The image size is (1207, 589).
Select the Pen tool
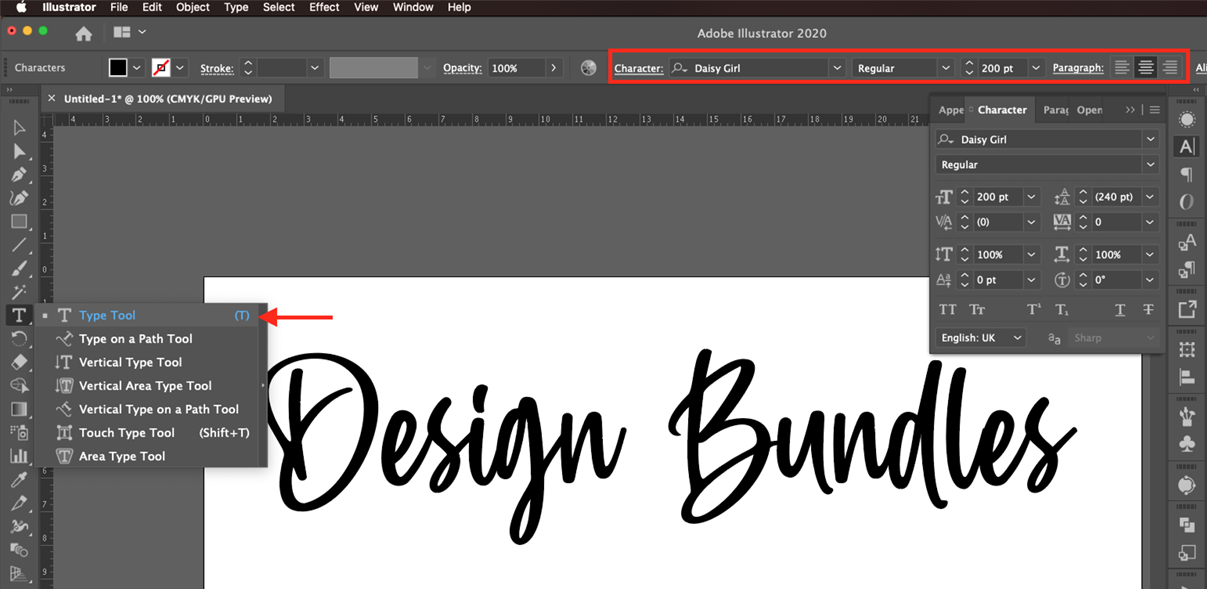tap(19, 174)
